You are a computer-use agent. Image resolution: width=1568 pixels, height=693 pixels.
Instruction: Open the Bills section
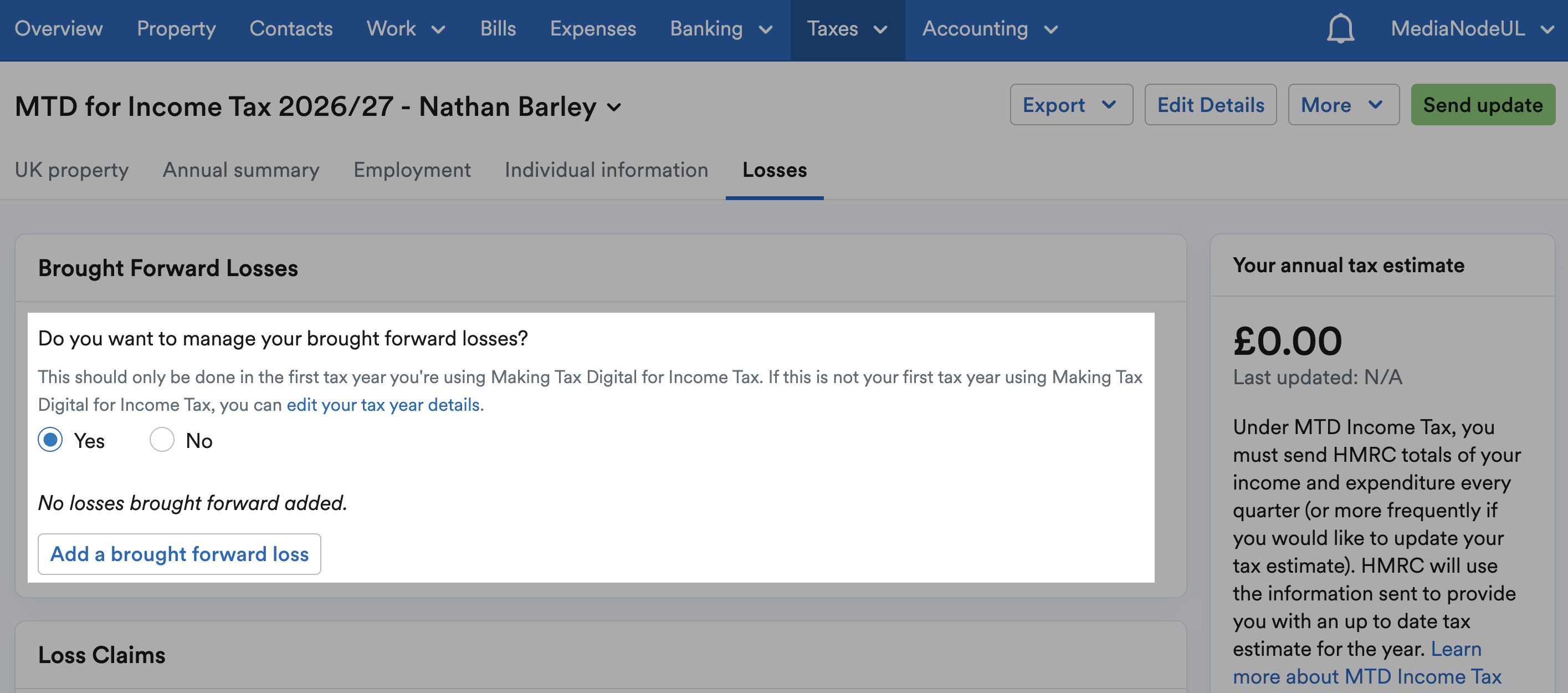[498, 29]
